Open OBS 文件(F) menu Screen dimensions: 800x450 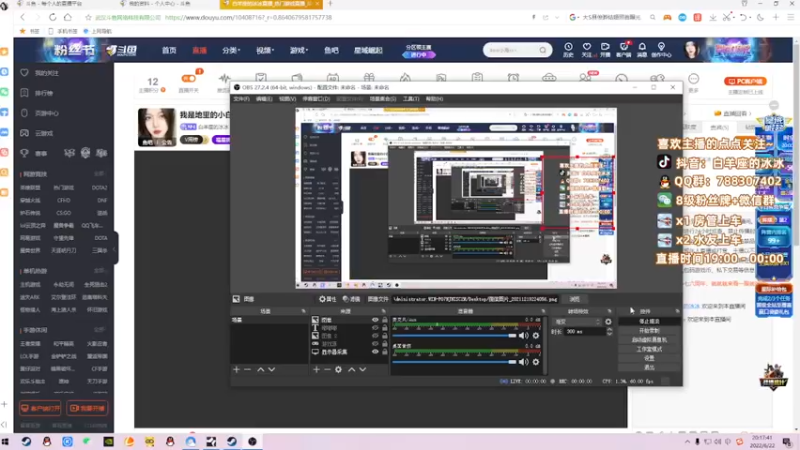[x=241, y=99]
